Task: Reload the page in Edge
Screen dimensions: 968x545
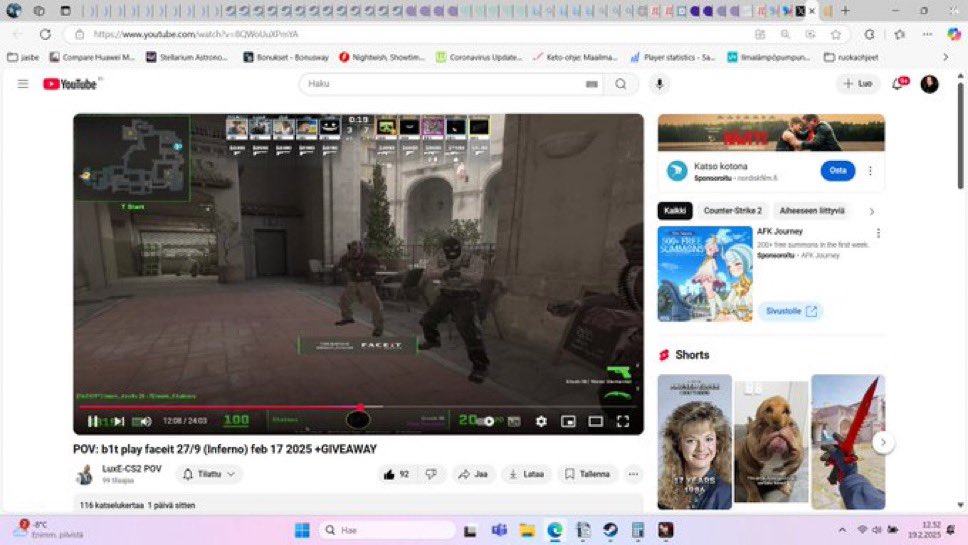Action: tap(45, 35)
